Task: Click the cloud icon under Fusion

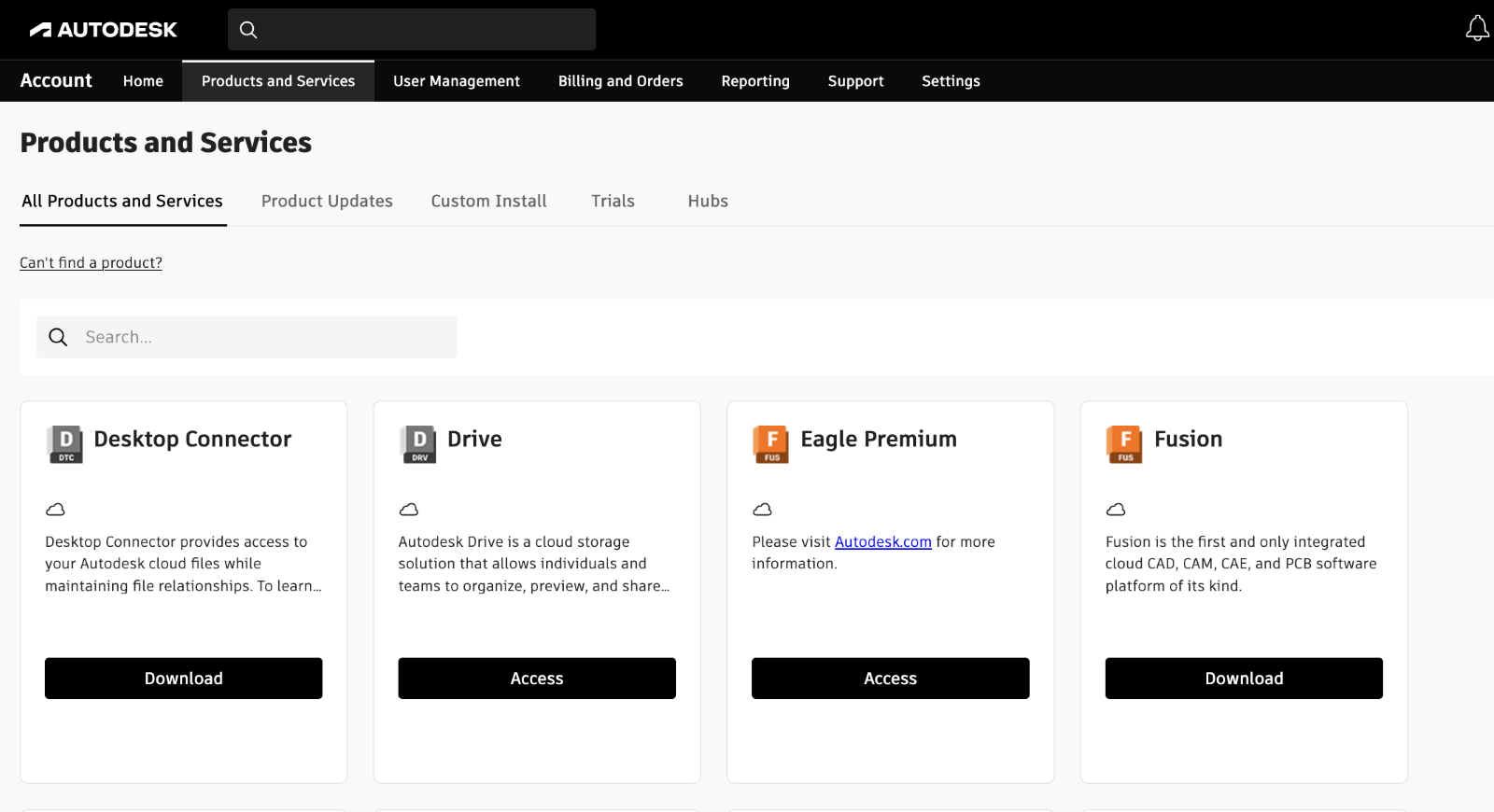Action: 1116,510
